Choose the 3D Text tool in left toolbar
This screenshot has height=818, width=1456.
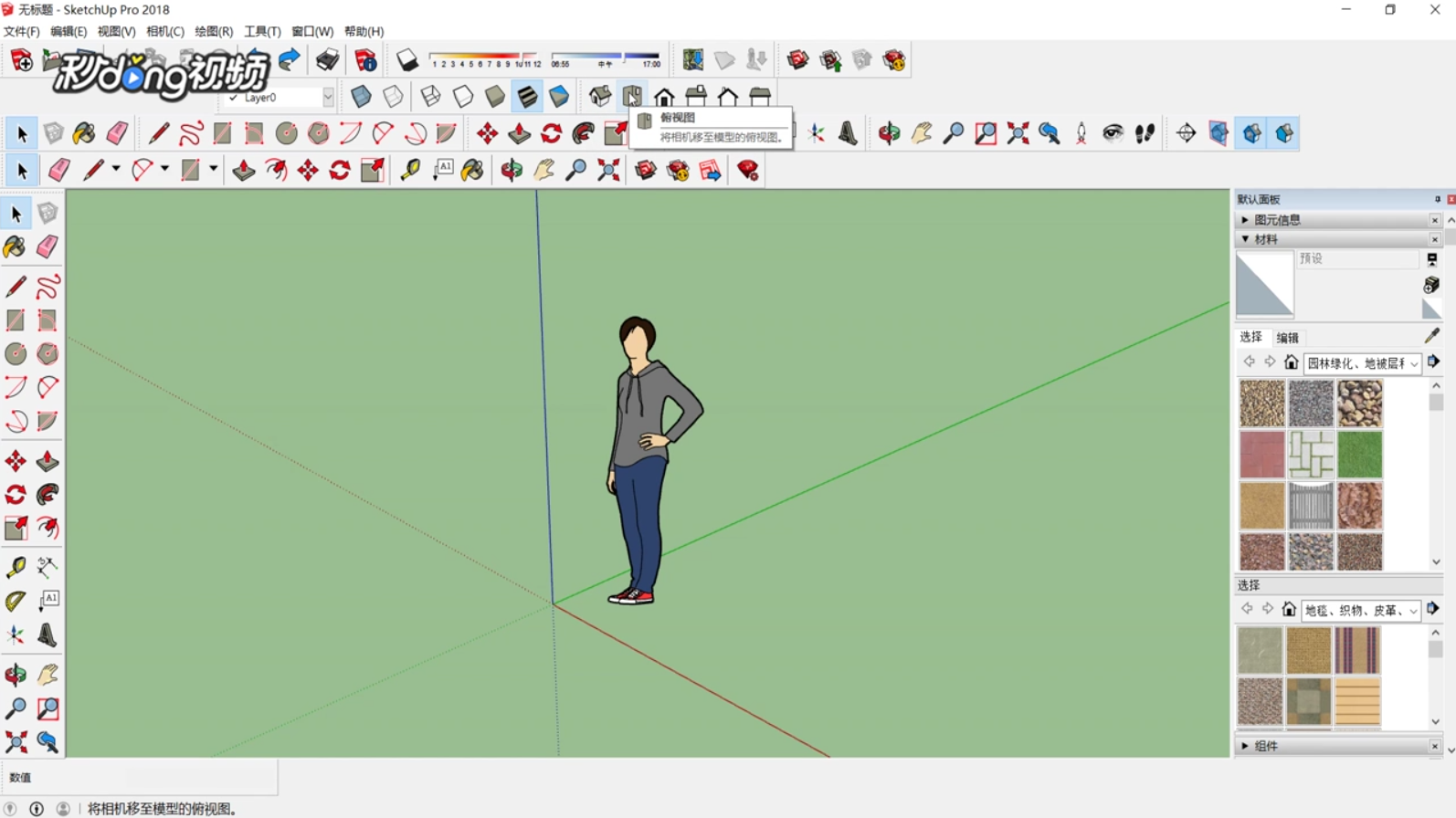point(47,634)
